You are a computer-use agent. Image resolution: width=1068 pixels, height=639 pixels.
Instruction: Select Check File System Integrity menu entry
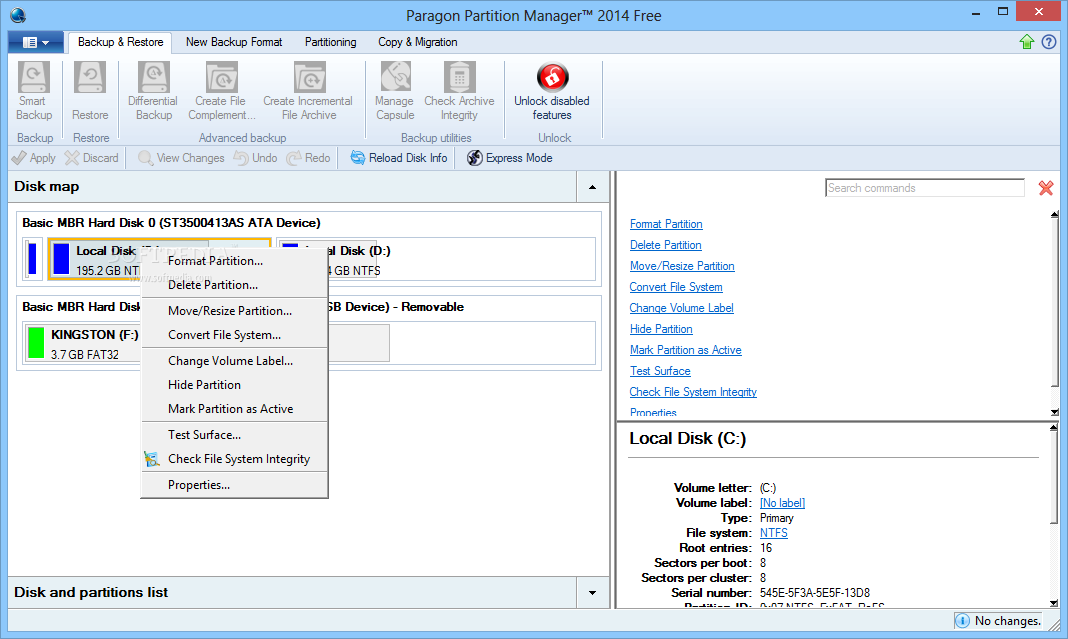pos(234,459)
